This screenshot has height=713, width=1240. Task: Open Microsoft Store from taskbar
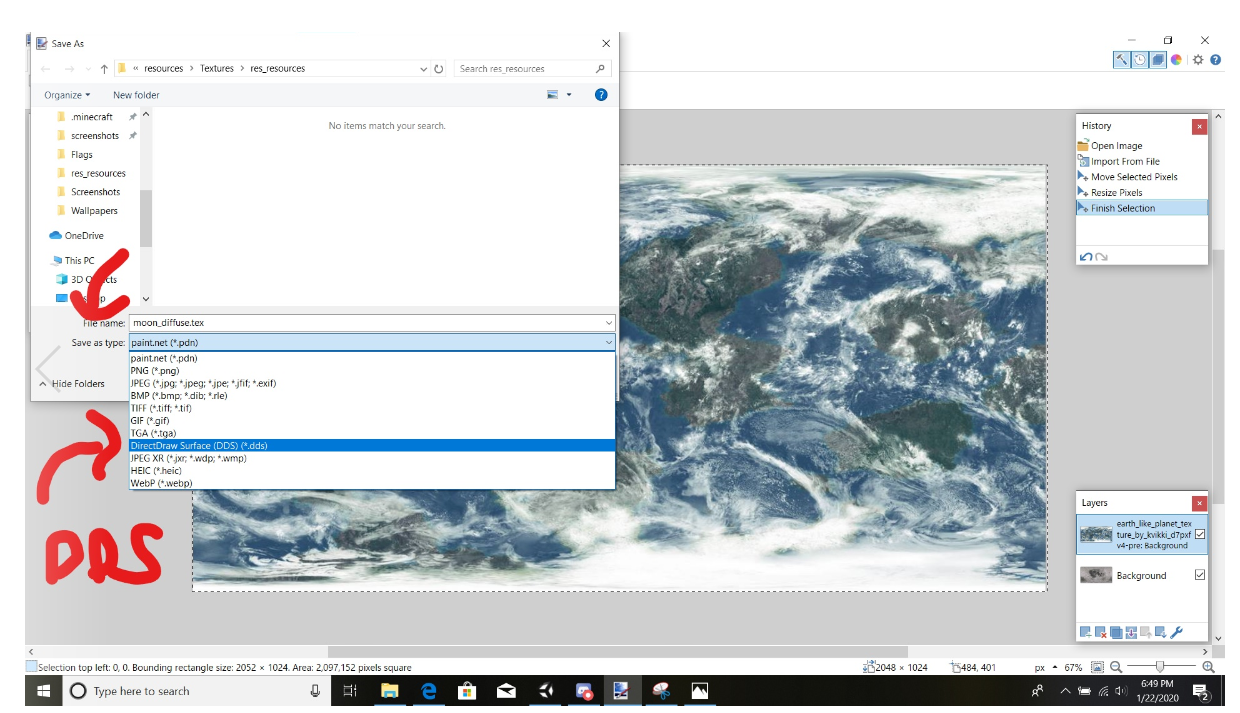pyautogui.click(x=467, y=691)
